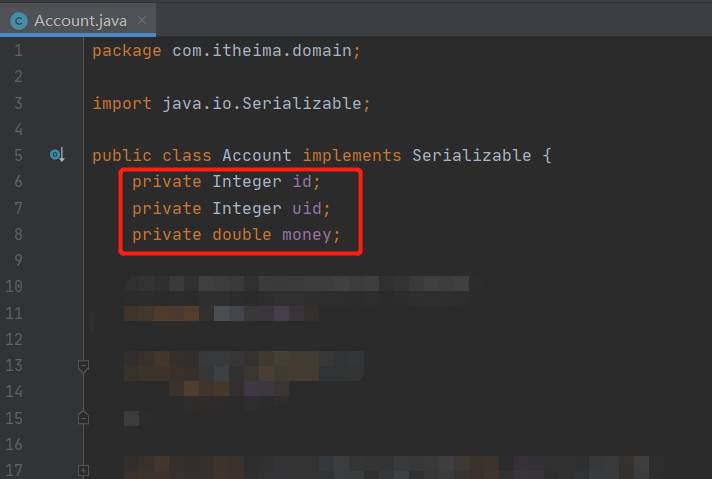Click the 'double' type on line 8
712x479 pixels.
tap(242, 234)
